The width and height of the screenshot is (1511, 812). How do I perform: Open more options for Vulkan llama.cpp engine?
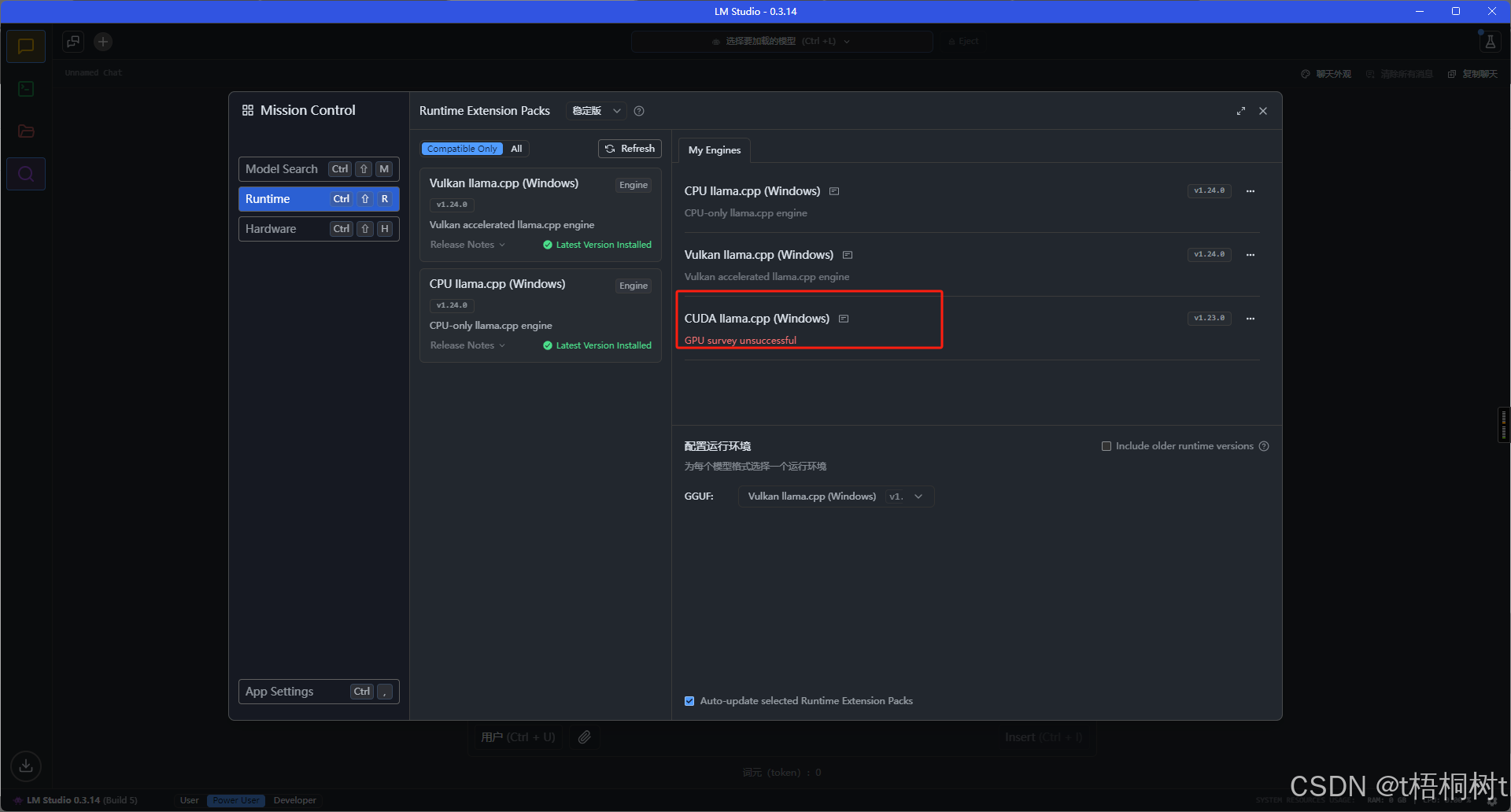pos(1251,255)
